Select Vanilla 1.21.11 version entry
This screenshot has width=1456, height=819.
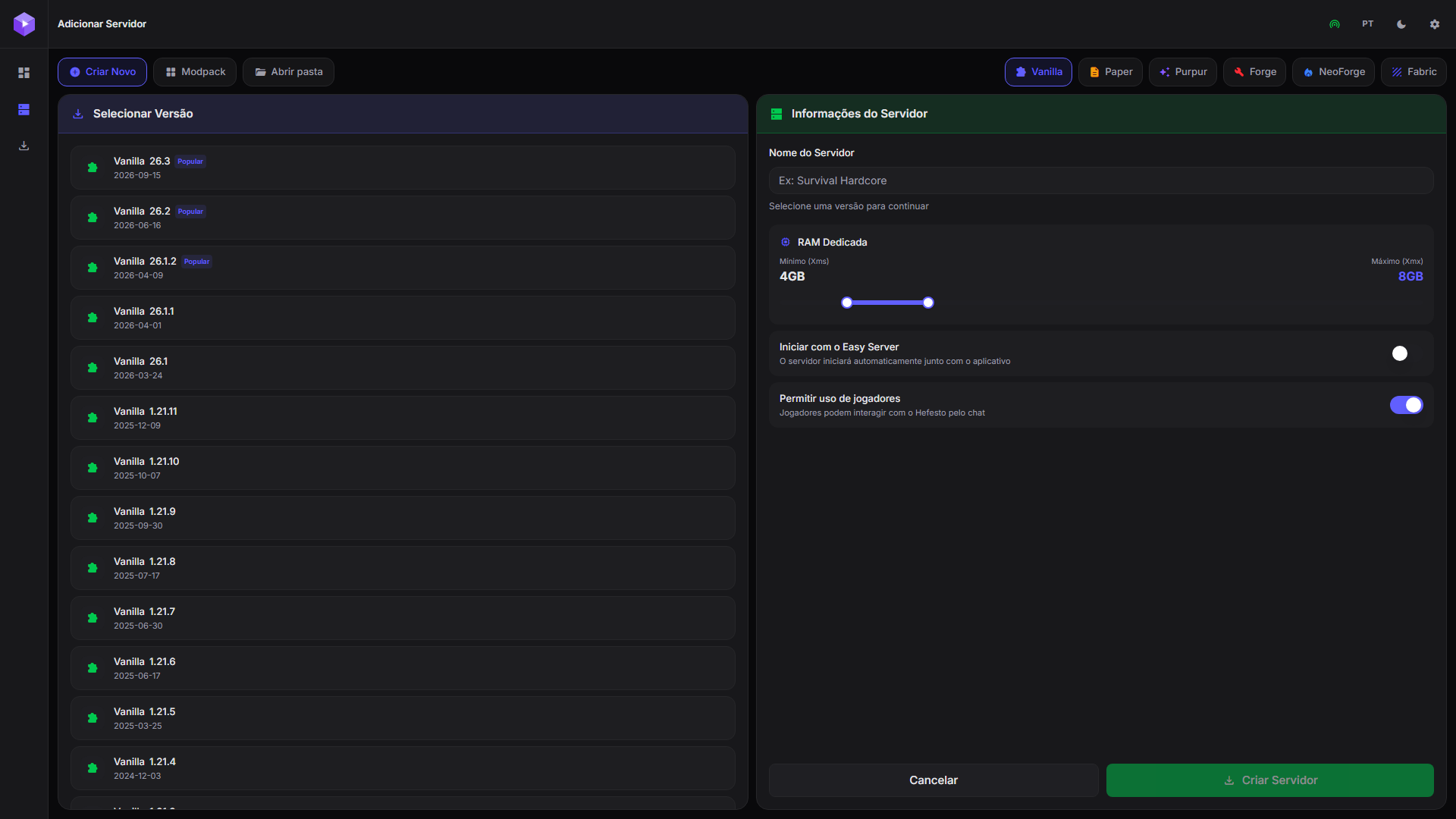point(403,418)
